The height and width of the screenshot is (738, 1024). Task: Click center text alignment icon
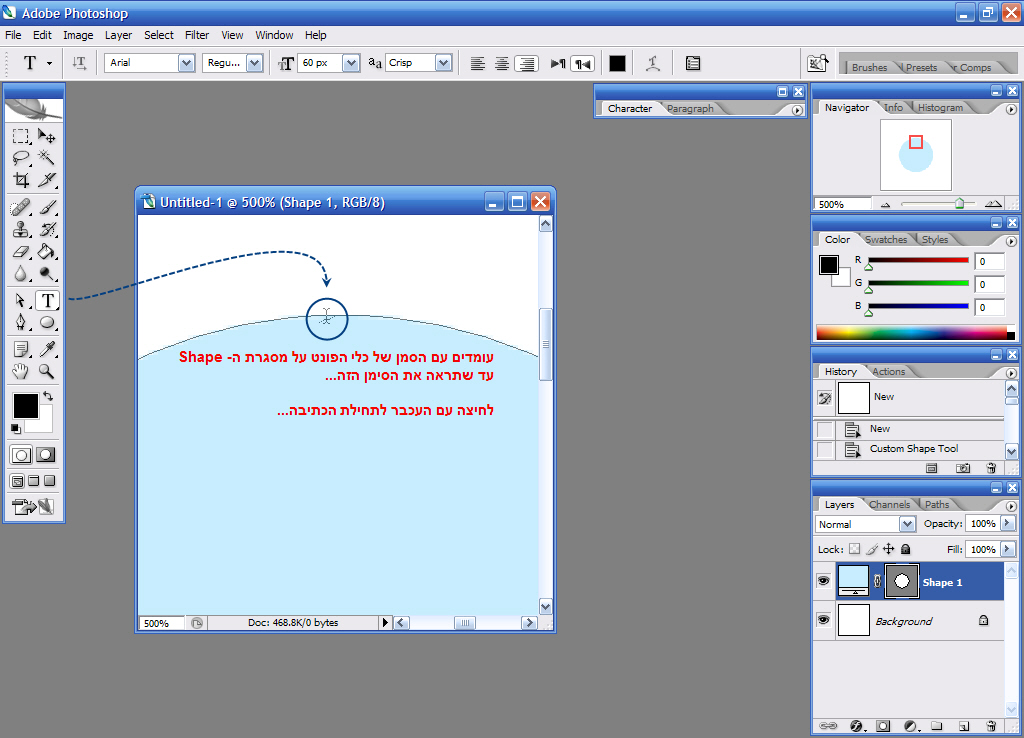point(502,63)
